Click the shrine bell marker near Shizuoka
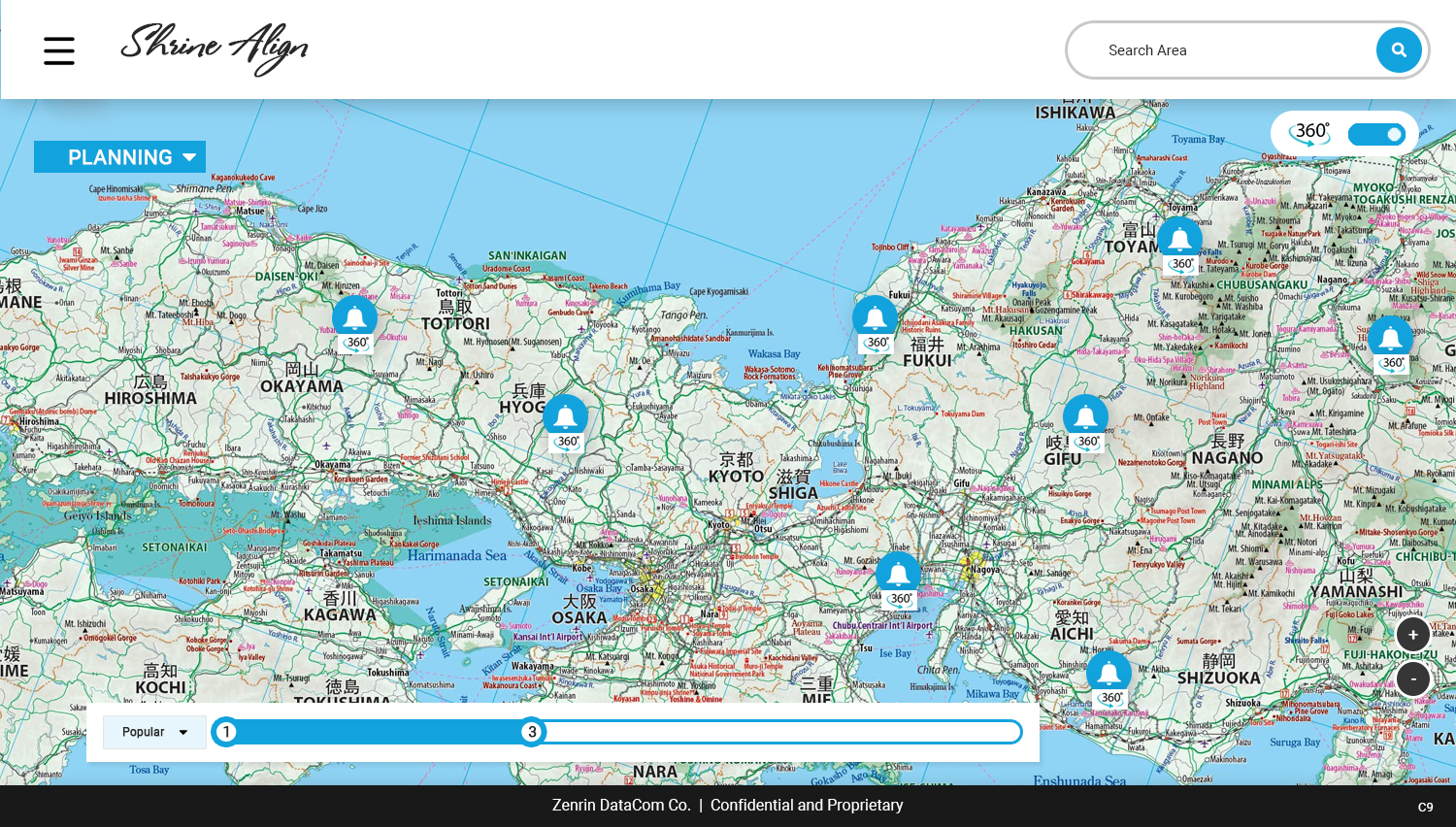Viewport: 1456px width, 827px height. pyautogui.click(x=1109, y=673)
